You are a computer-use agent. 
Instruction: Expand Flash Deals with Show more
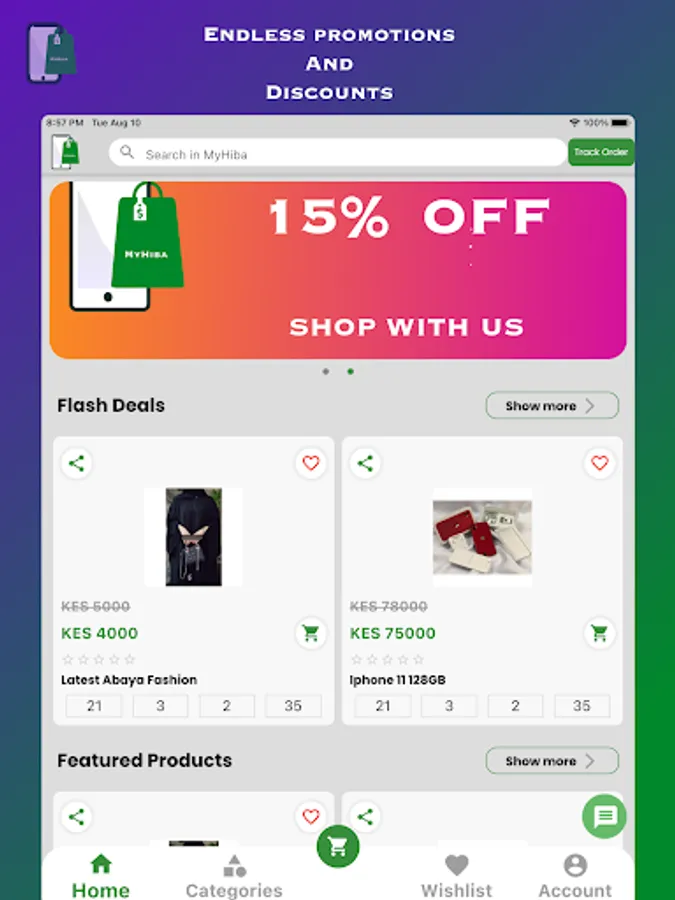click(x=552, y=406)
